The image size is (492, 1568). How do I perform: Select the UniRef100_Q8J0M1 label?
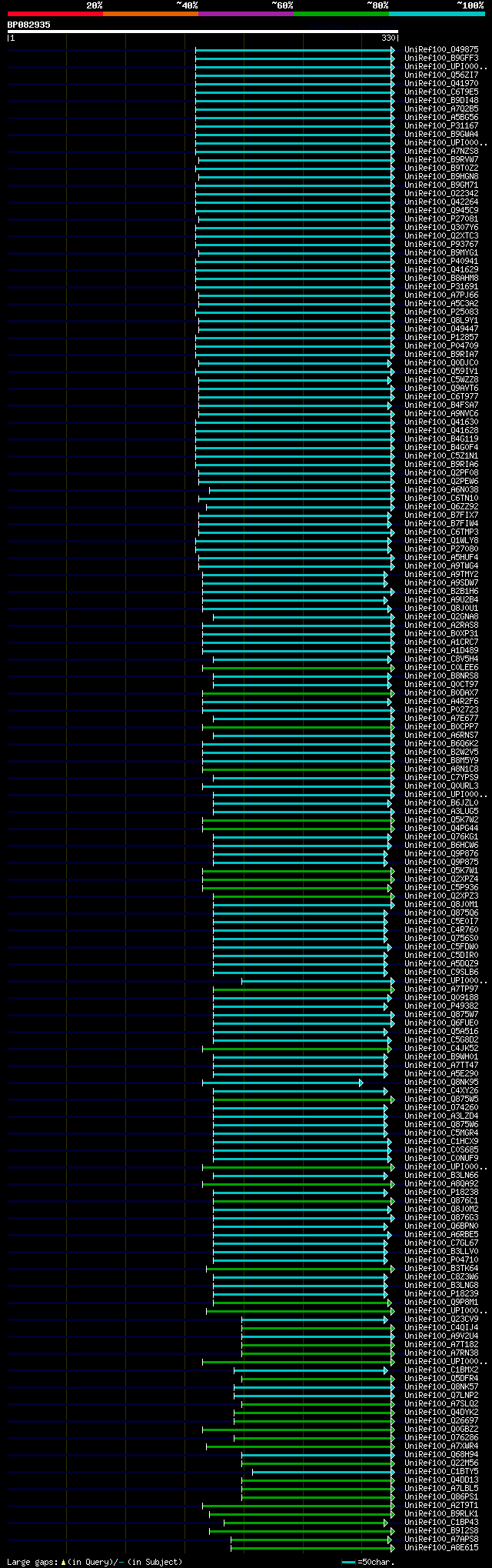click(x=441, y=904)
